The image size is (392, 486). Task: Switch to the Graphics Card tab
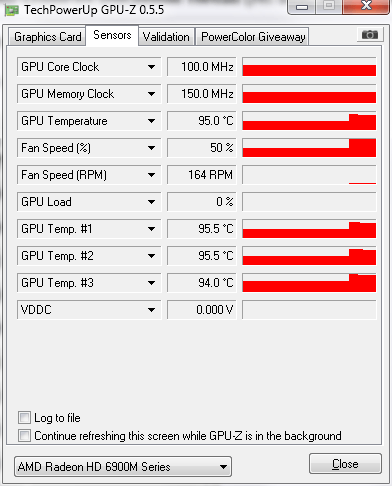pos(47,37)
